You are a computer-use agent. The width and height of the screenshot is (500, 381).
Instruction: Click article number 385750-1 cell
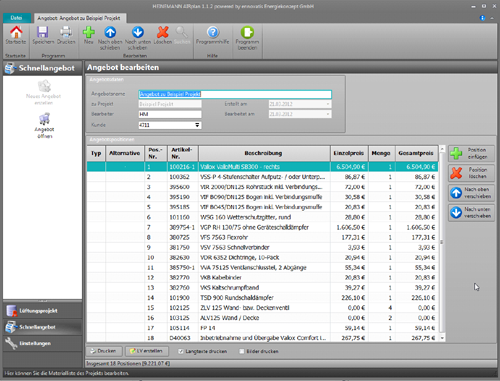[x=183, y=267]
